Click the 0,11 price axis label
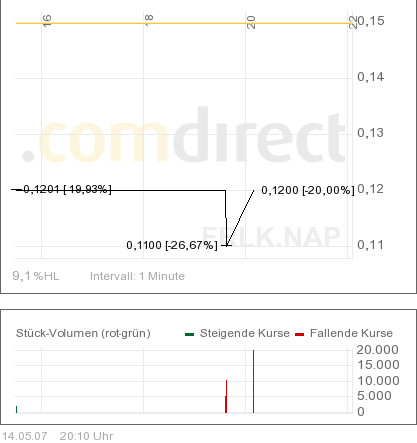Screen dimensions: 417x443 371,245
